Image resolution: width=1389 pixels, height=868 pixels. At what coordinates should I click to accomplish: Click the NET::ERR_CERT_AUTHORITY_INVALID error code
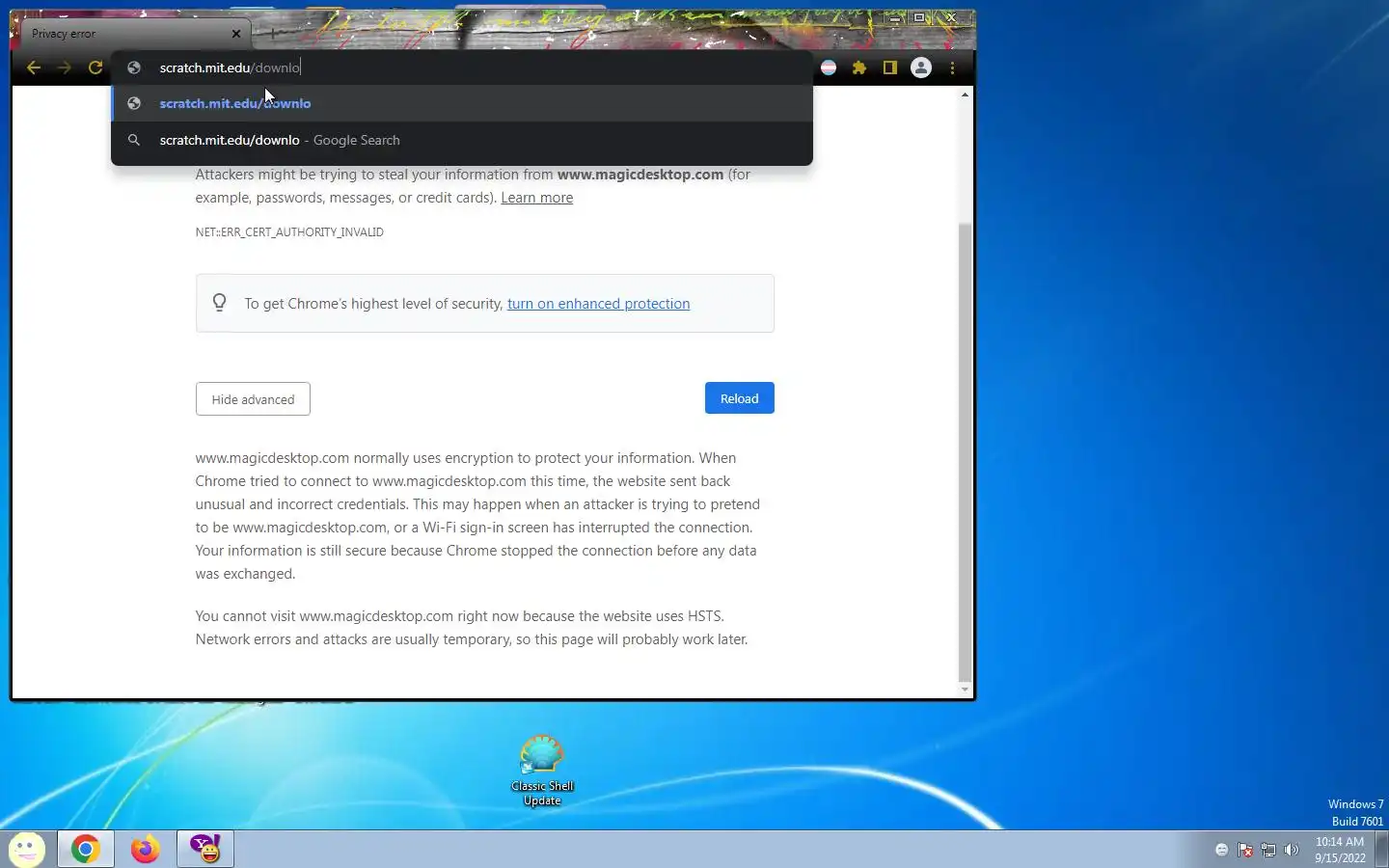click(x=289, y=232)
